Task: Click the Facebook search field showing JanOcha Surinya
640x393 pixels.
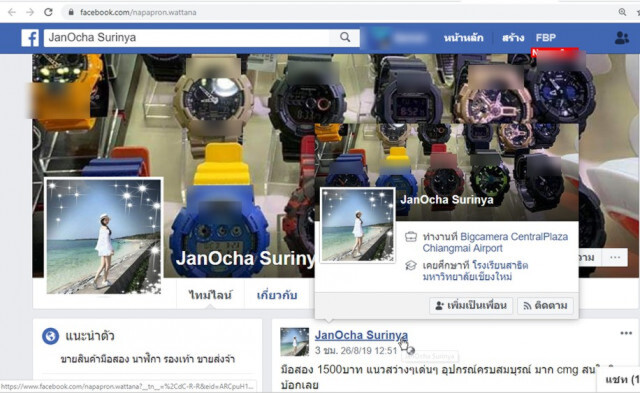Action: (x=187, y=38)
